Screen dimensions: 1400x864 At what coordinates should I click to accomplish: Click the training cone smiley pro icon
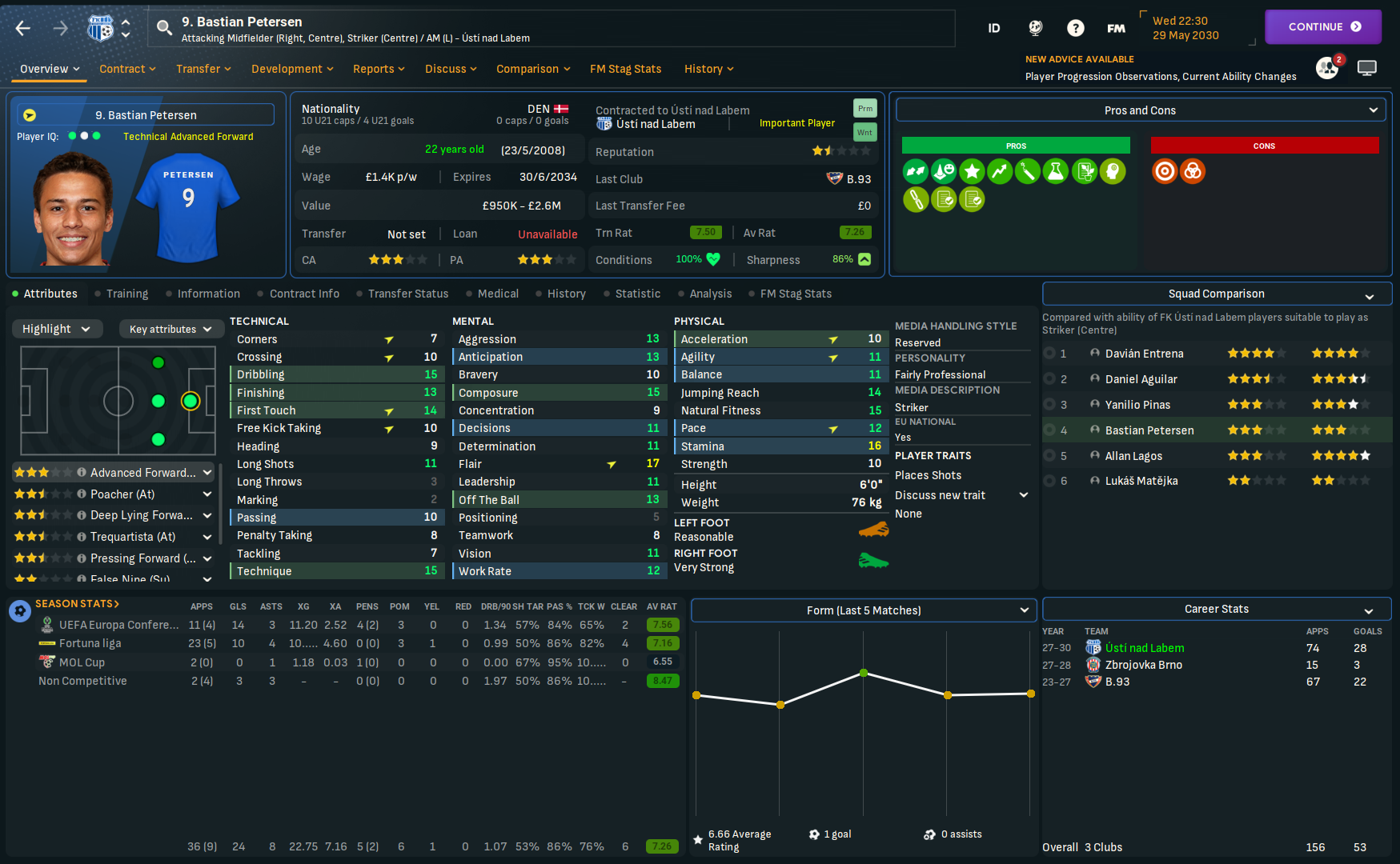click(944, 171)
